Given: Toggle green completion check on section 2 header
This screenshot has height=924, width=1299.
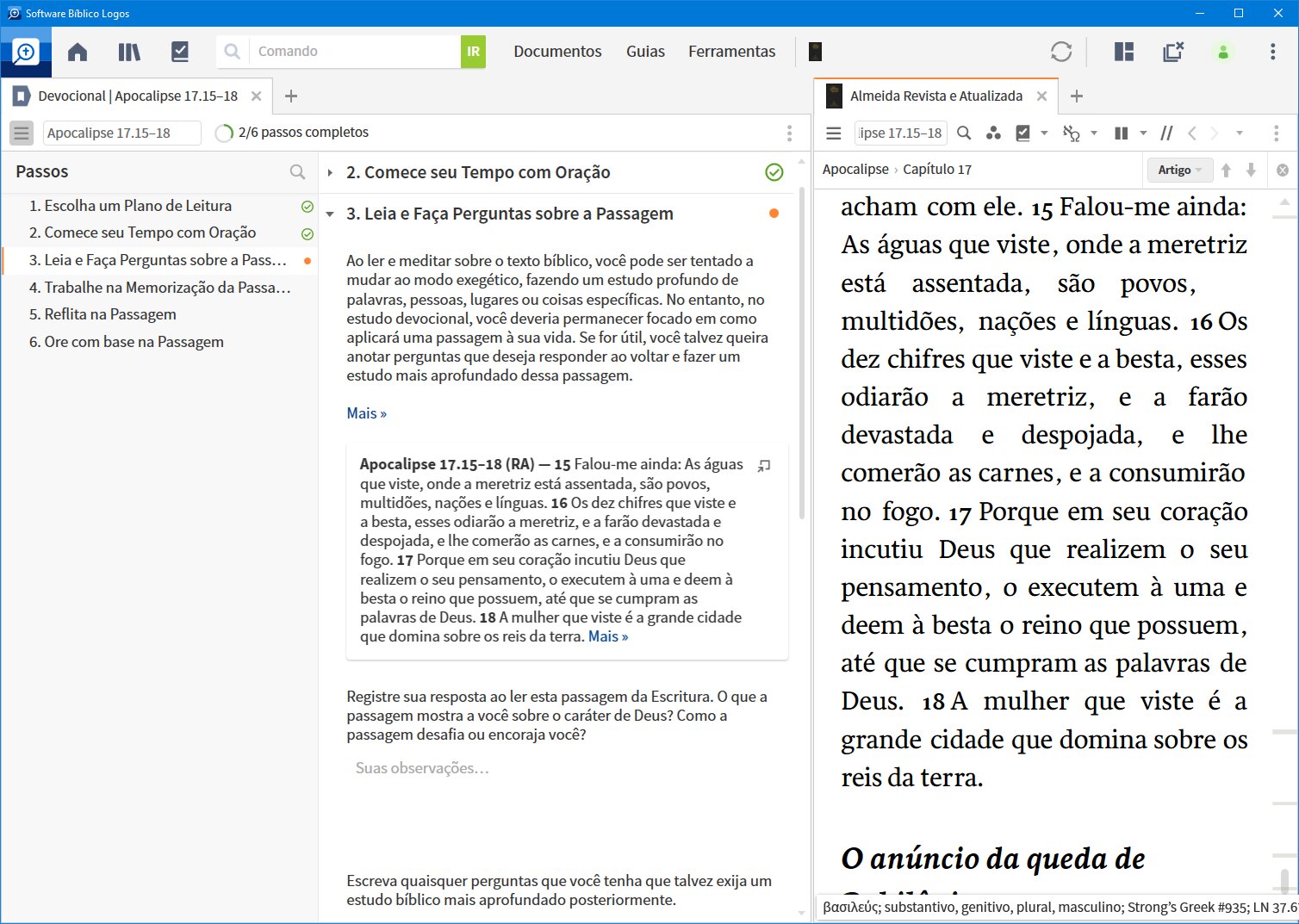Looking at the screenshot, I should (x=774, y=172).
